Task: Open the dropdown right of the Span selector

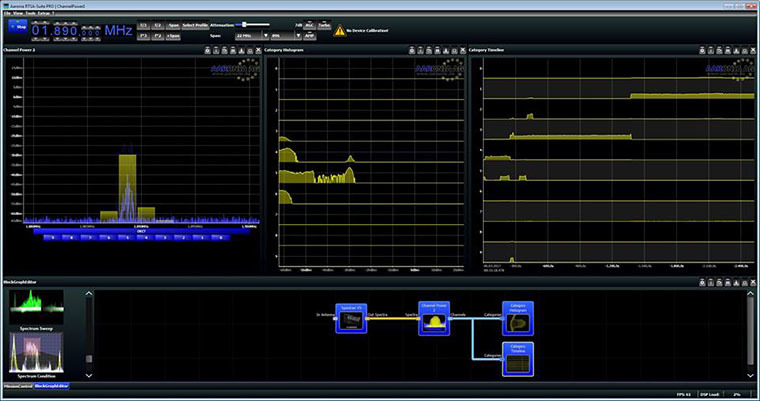Action: tap(286, 36)
